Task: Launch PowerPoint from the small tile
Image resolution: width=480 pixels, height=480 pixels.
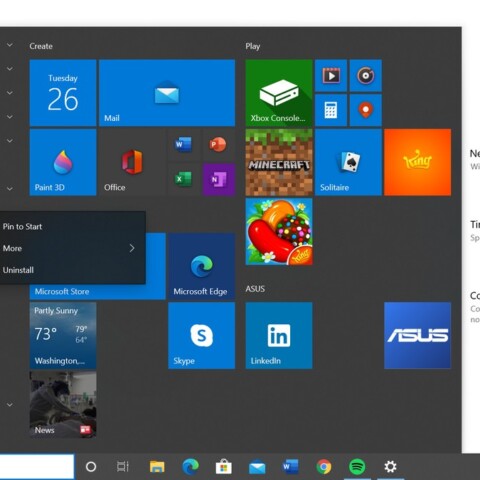Action: [218, 145]
